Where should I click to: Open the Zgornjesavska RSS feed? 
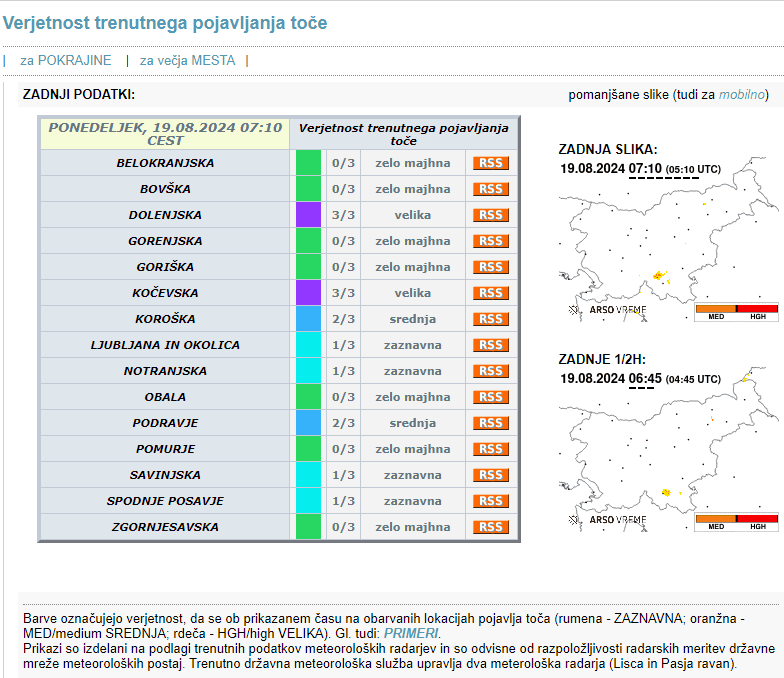click(491, 527)
